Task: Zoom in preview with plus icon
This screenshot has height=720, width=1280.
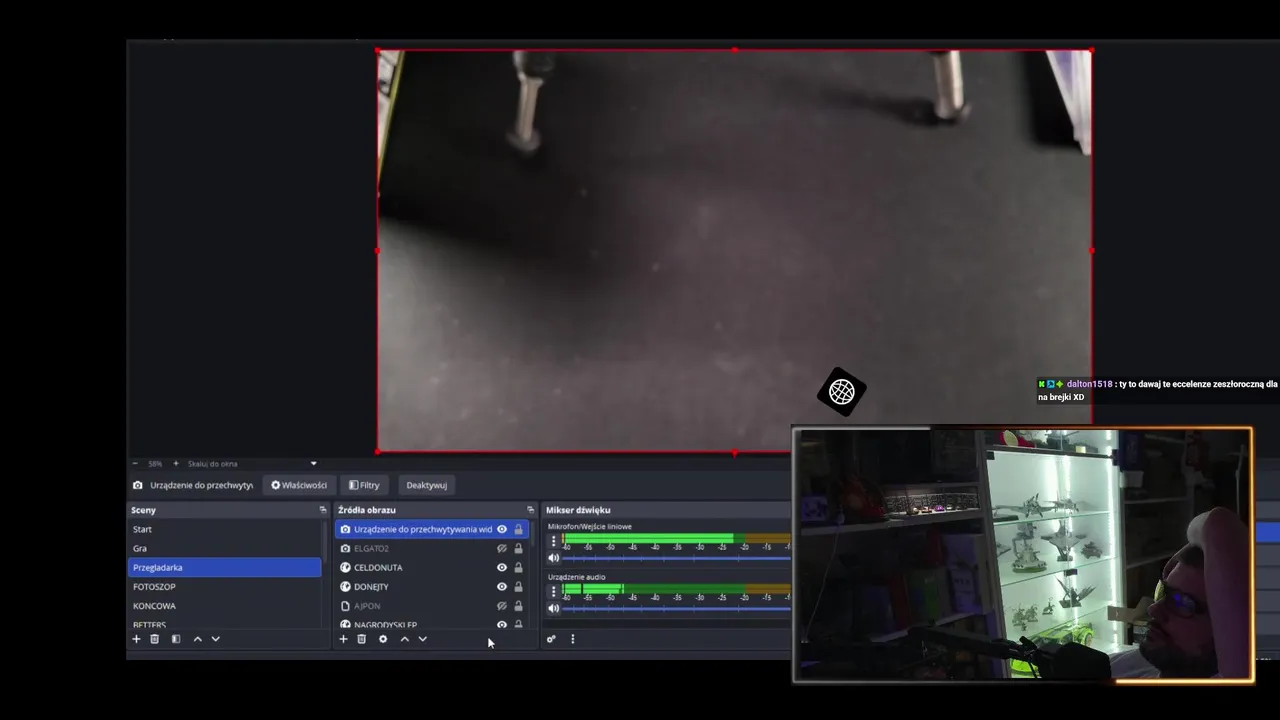Action: [x=176, y=463]
